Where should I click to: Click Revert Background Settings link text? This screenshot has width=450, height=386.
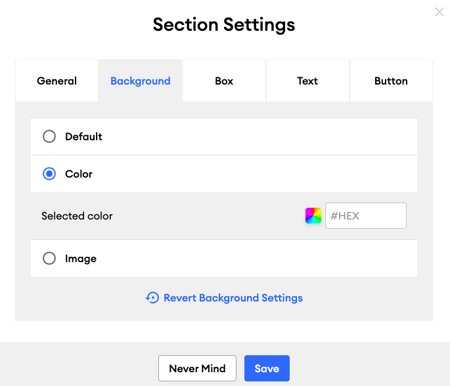[233, 298]
